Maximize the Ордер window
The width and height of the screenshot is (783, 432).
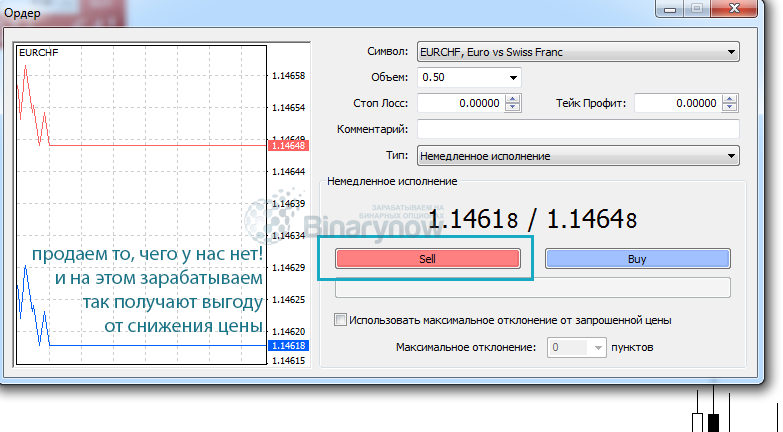pos(697,8)
